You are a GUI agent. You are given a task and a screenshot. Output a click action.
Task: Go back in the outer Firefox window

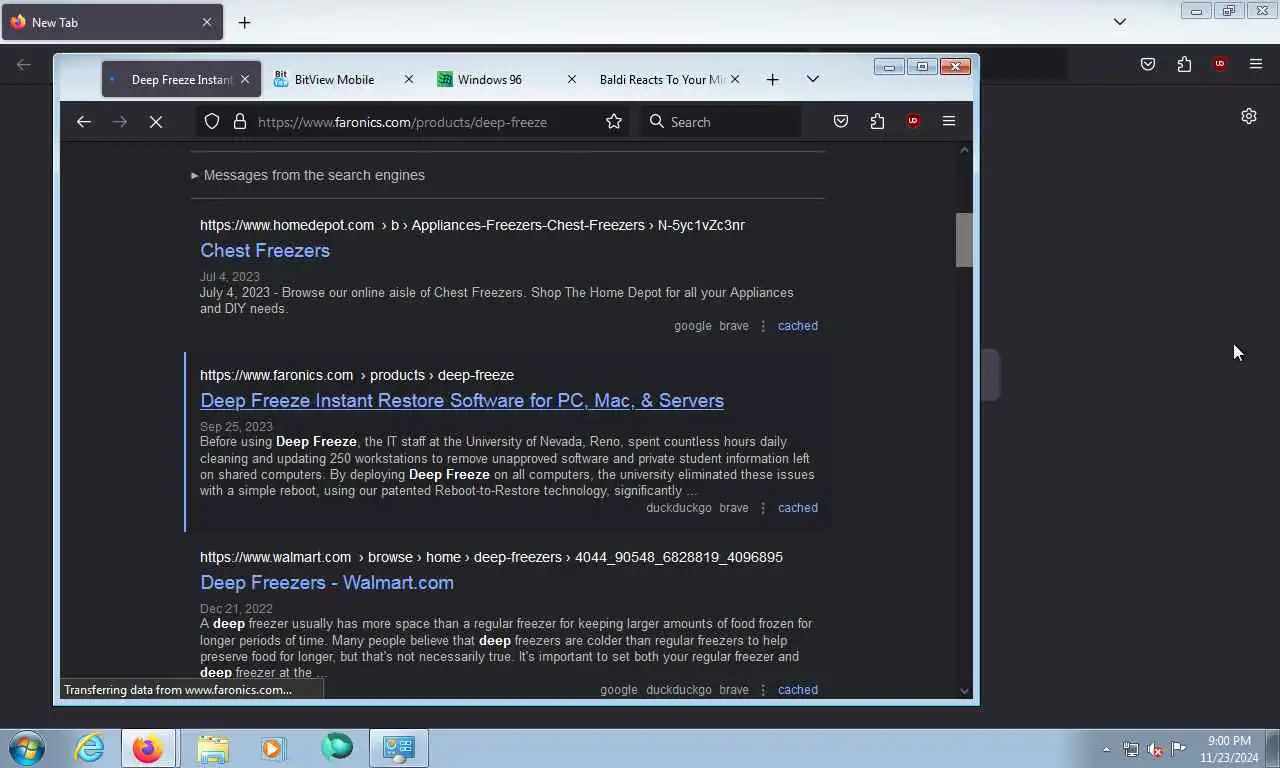click(x=24, y=65)
